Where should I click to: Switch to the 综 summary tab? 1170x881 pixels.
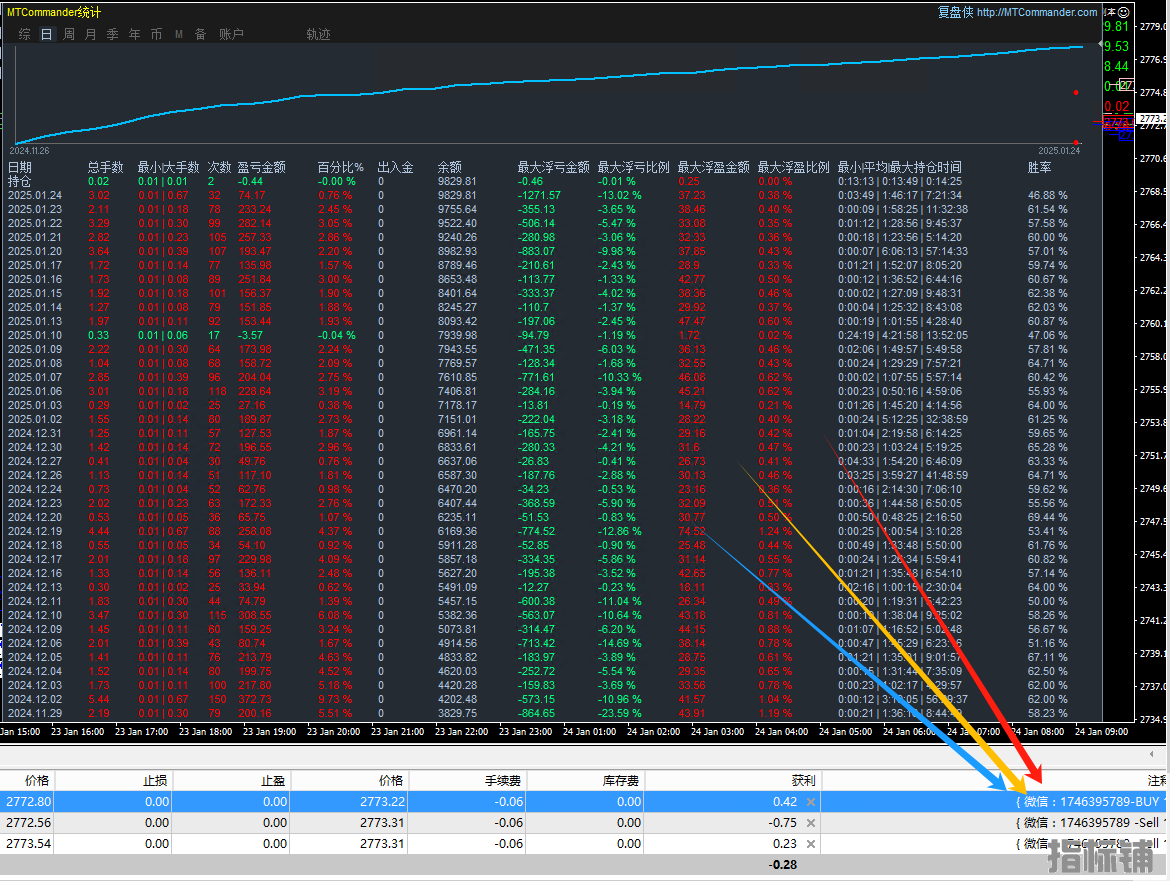point(25,34)
